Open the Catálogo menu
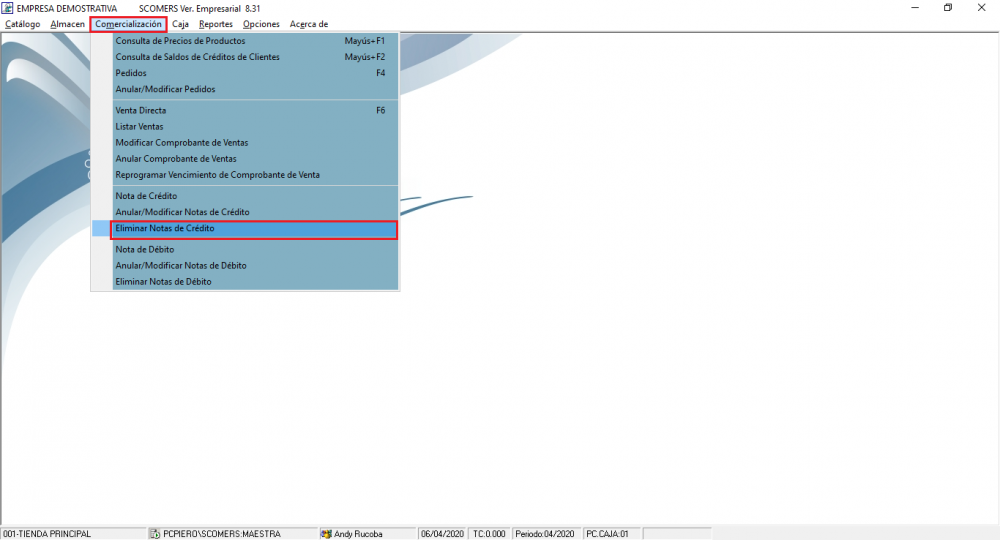 tap(22, 24)
